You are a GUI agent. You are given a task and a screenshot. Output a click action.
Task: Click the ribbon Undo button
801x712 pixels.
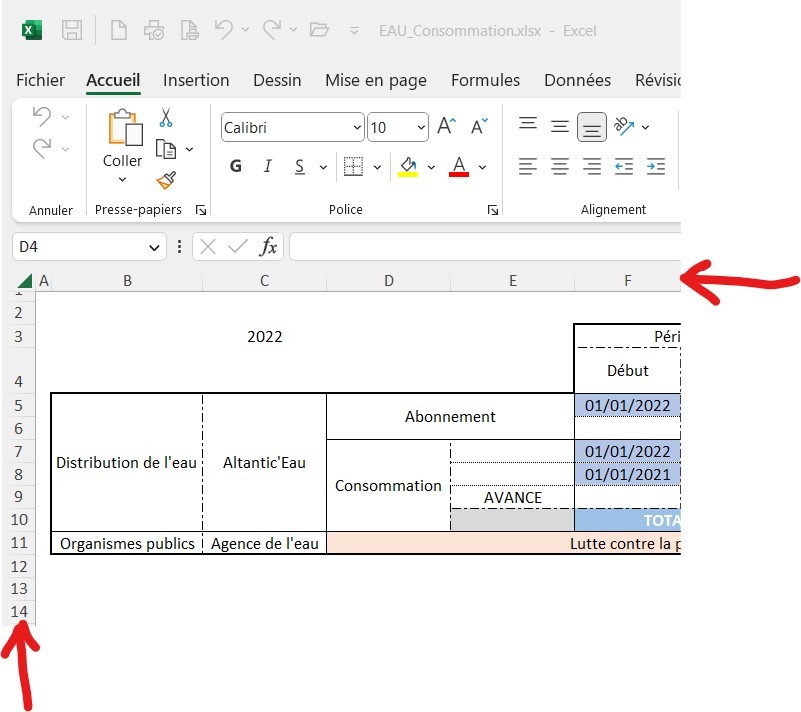pos(42,116)
